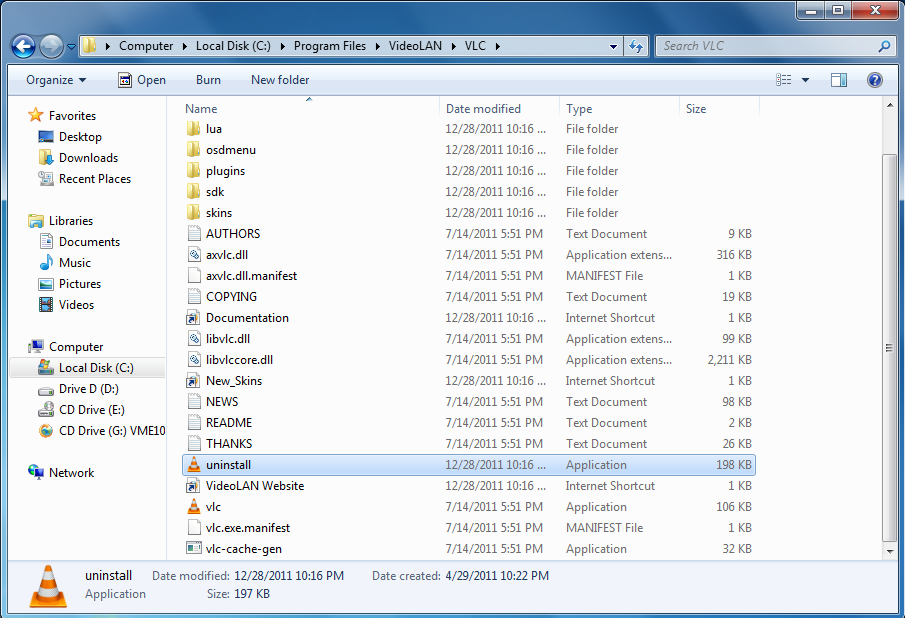Click the axvlc.dll file icon
Viewport: 905px width, 618px height.
point(194,255)
